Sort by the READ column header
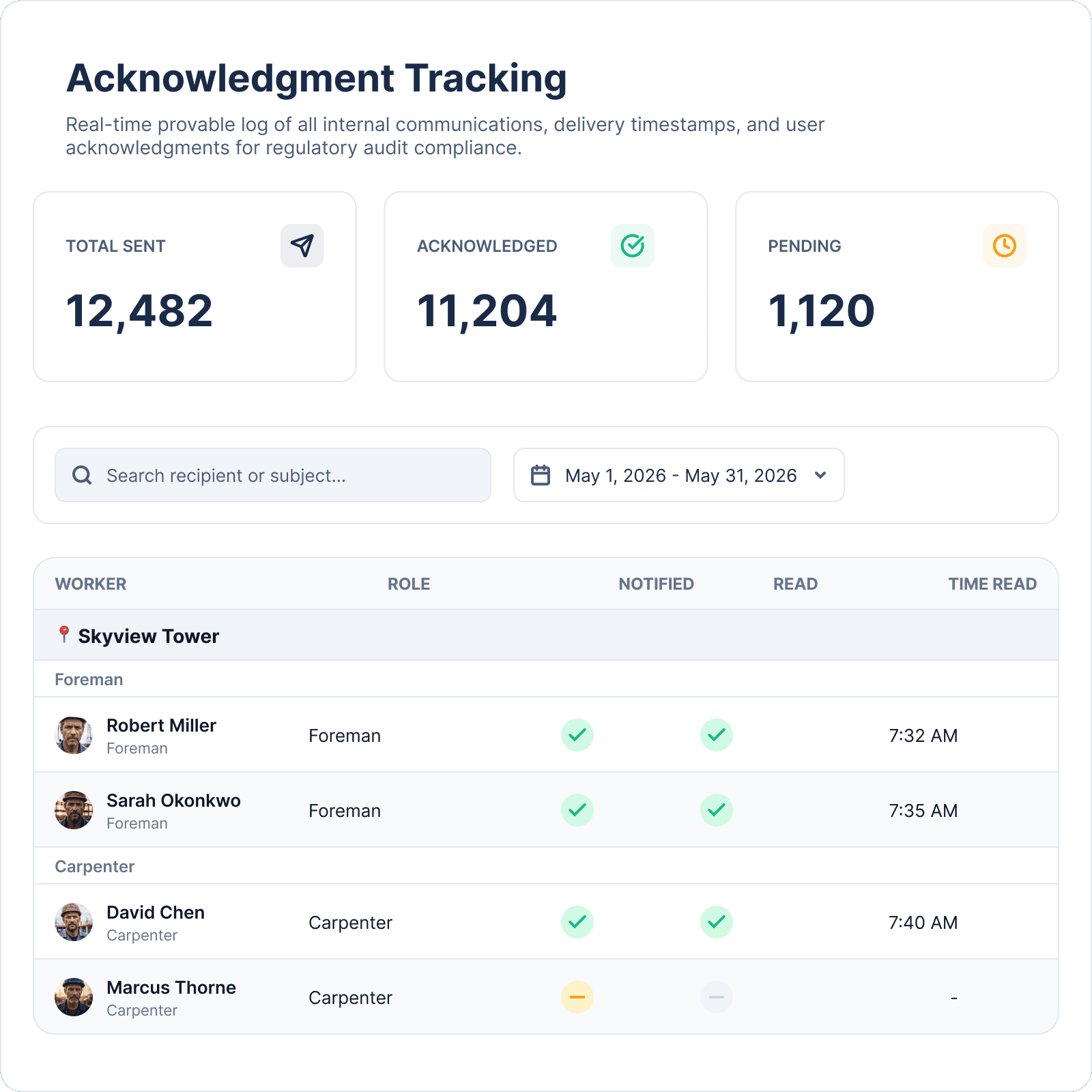 pos(795,584)
